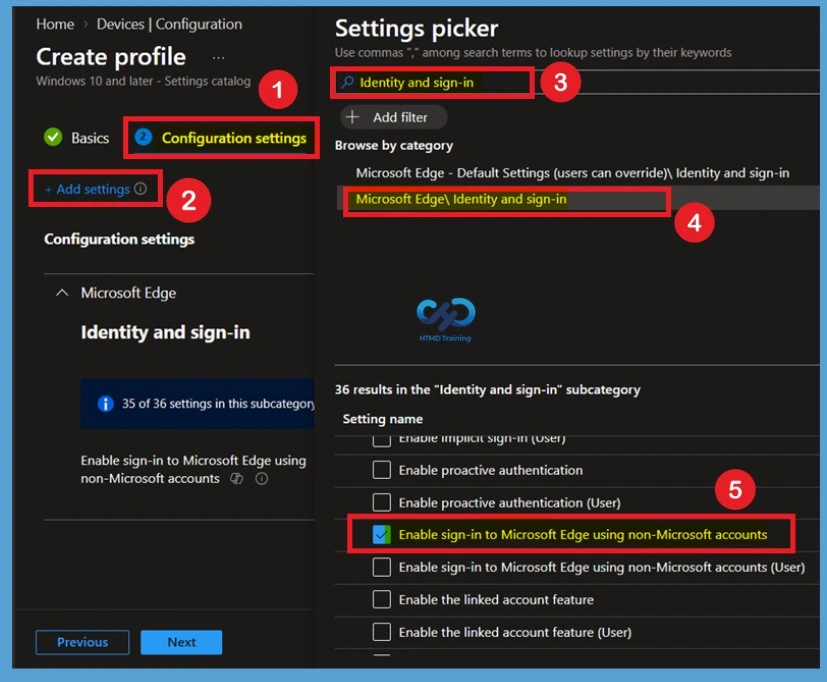Open the ellipsis menu beside Create profile
Viewport: 827px width, 682px height.
218,57
